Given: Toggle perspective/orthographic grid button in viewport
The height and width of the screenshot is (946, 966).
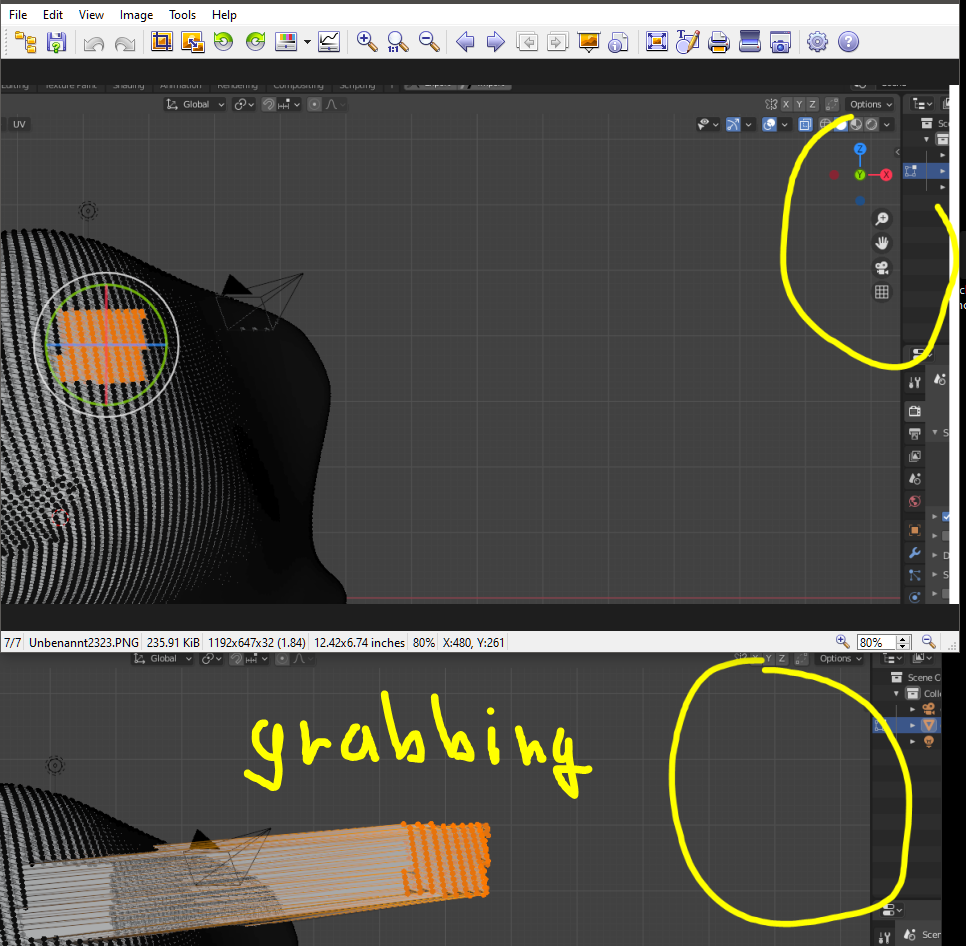Looking at the screenshot, I should (882, 292).
